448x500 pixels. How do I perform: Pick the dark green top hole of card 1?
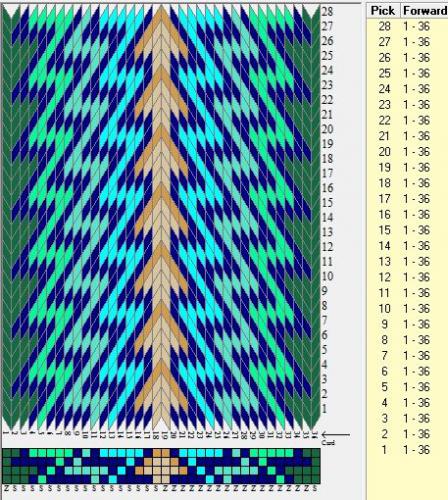[x=6, y=453]
